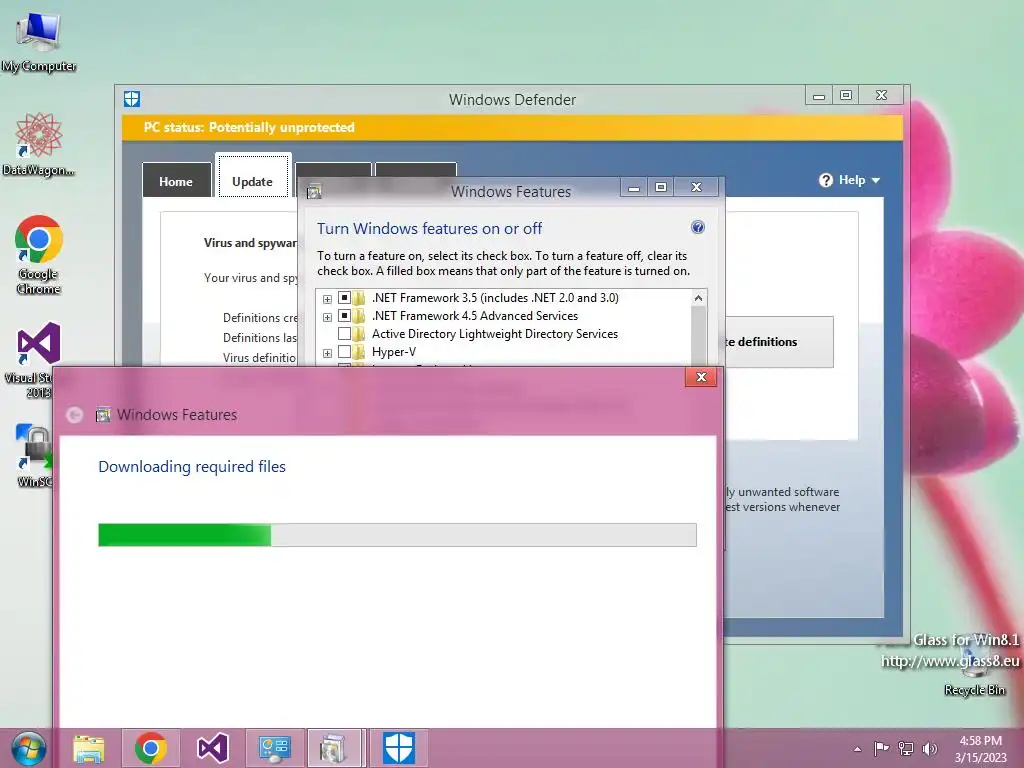
Task: Click the Start orb on taskbar
Action: coord(29,748)
